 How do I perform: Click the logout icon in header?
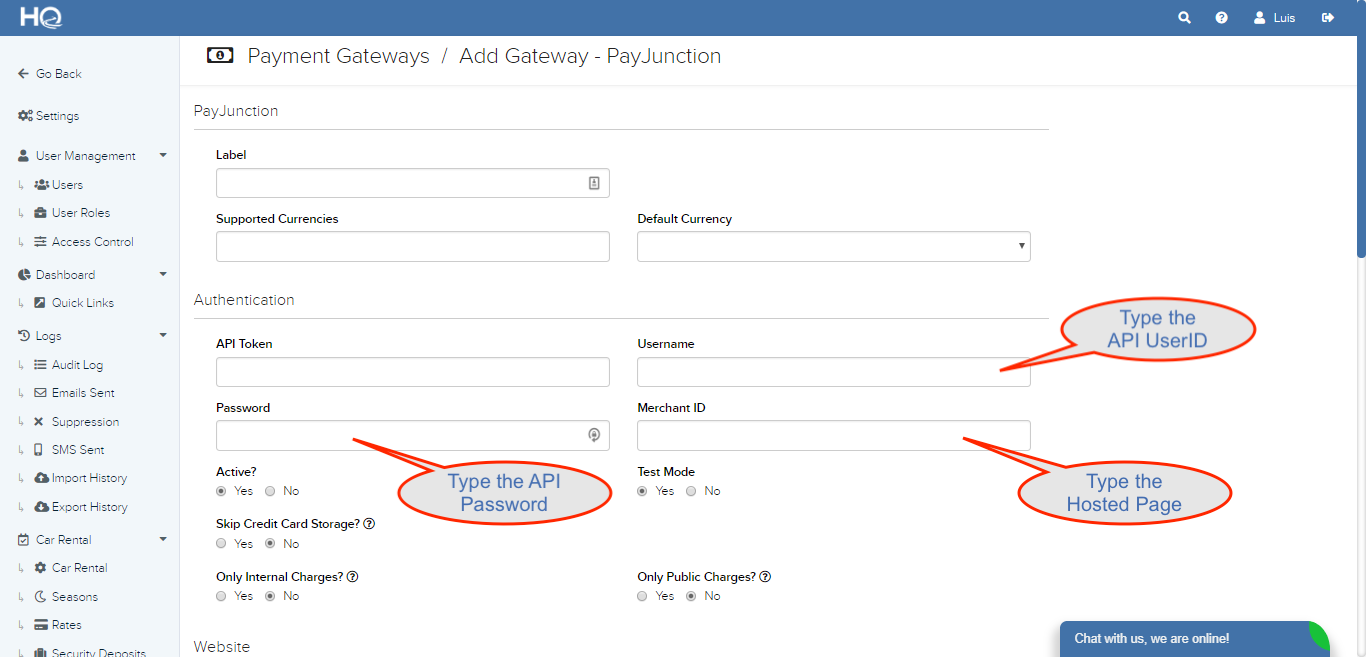click(1328, 18)
